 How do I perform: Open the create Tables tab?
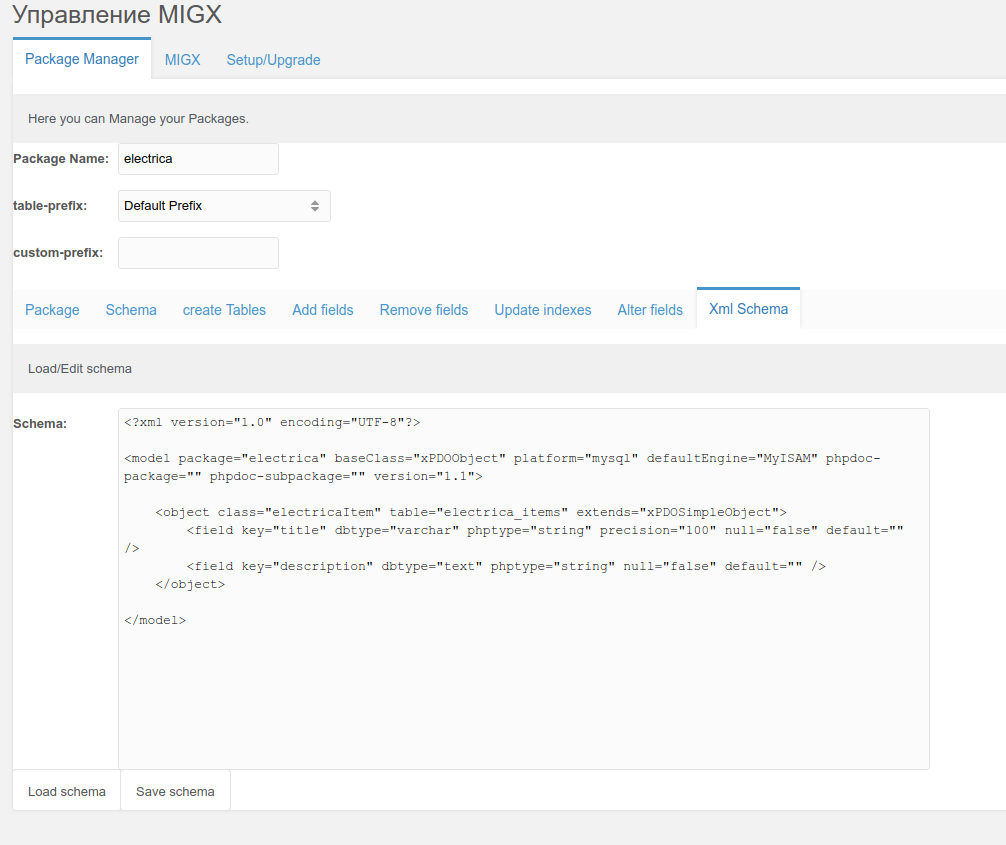coord(224,310)
